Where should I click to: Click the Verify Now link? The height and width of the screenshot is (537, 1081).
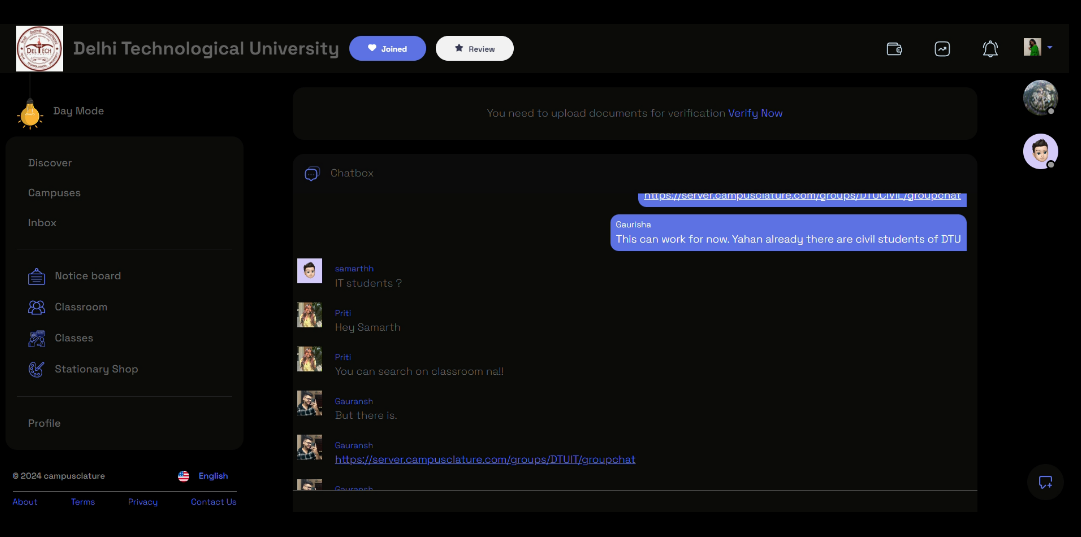[x=755, y=113]
